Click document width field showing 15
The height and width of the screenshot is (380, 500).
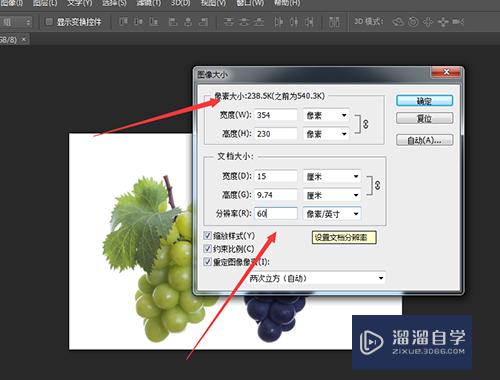[276, 176]
